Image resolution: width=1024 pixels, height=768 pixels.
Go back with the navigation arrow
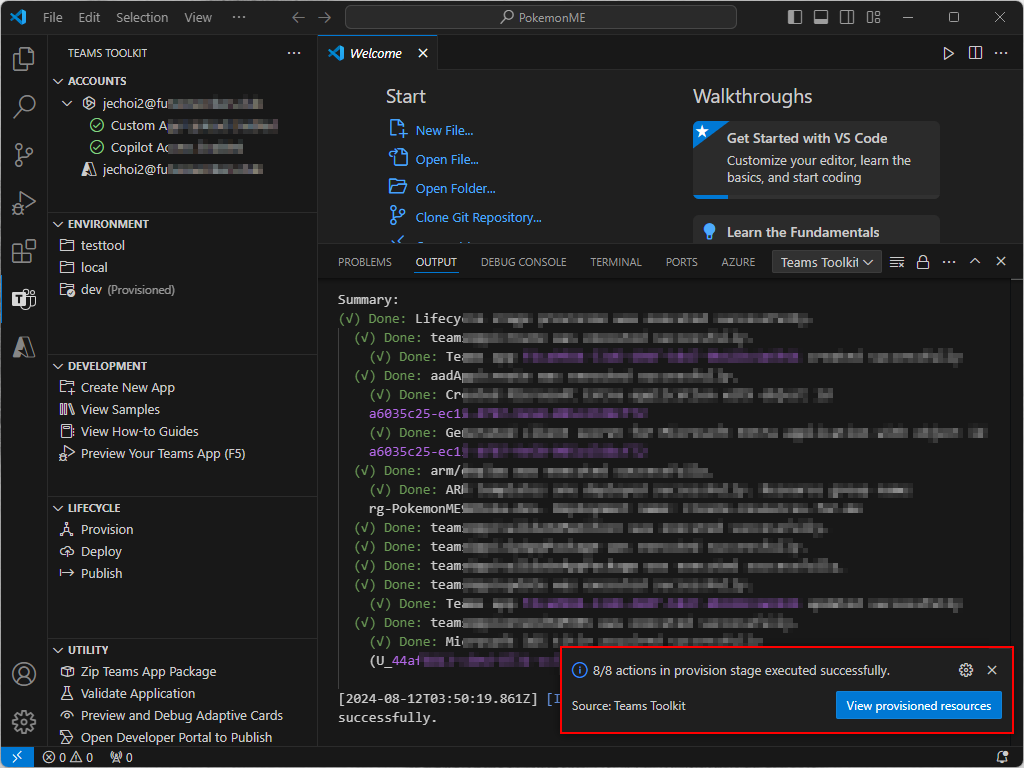(x=298, y=18)
